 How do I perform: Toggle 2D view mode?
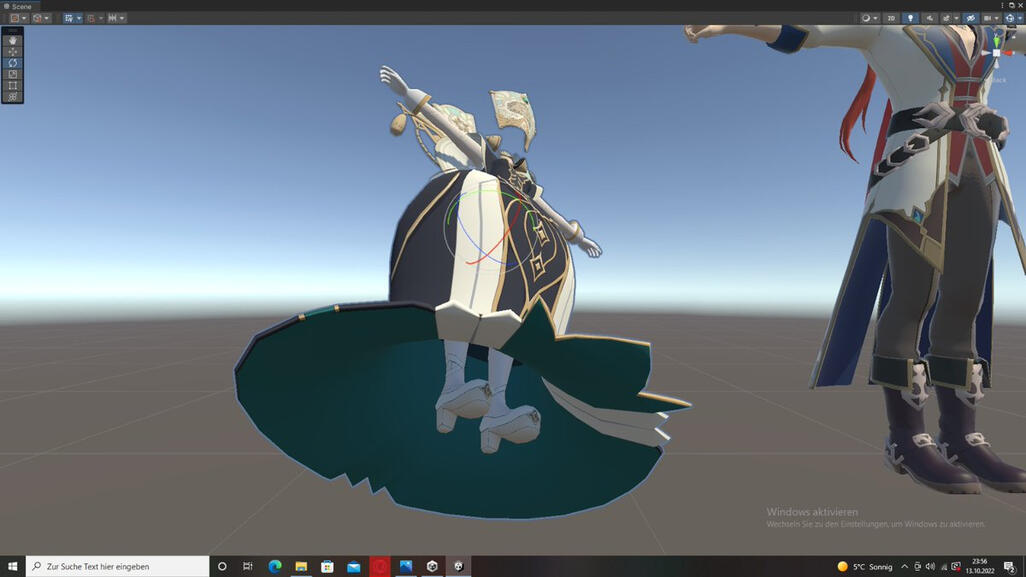click(x=891, y=18)
